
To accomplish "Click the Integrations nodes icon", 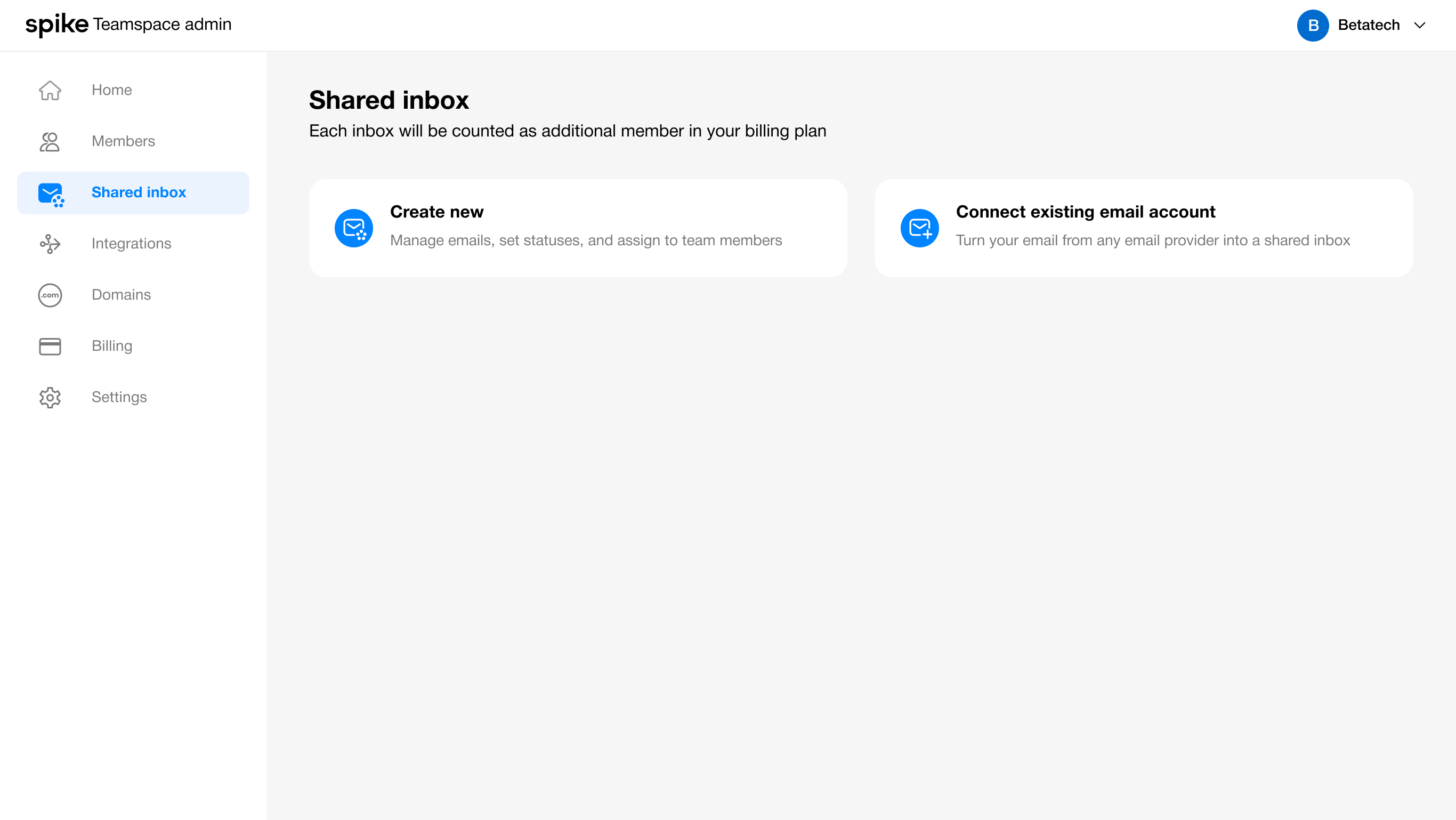I will coord(50,244).
